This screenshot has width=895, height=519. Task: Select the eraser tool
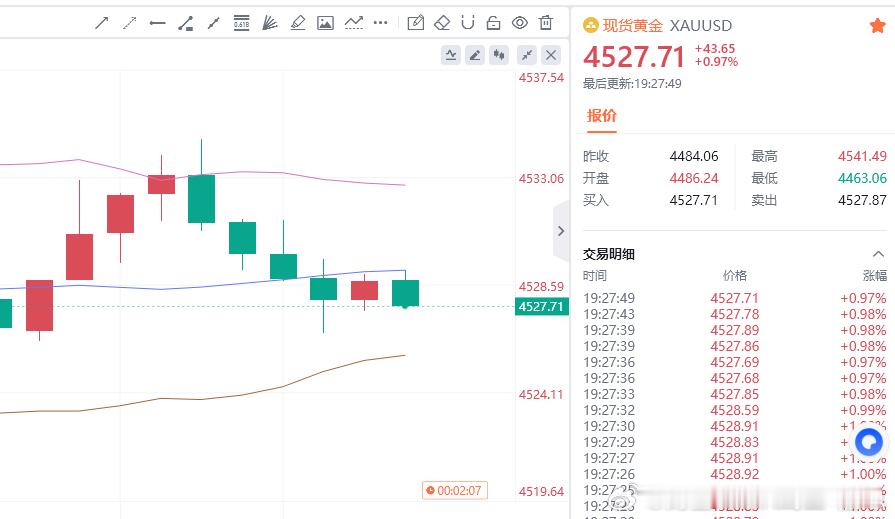coord(442,23)
